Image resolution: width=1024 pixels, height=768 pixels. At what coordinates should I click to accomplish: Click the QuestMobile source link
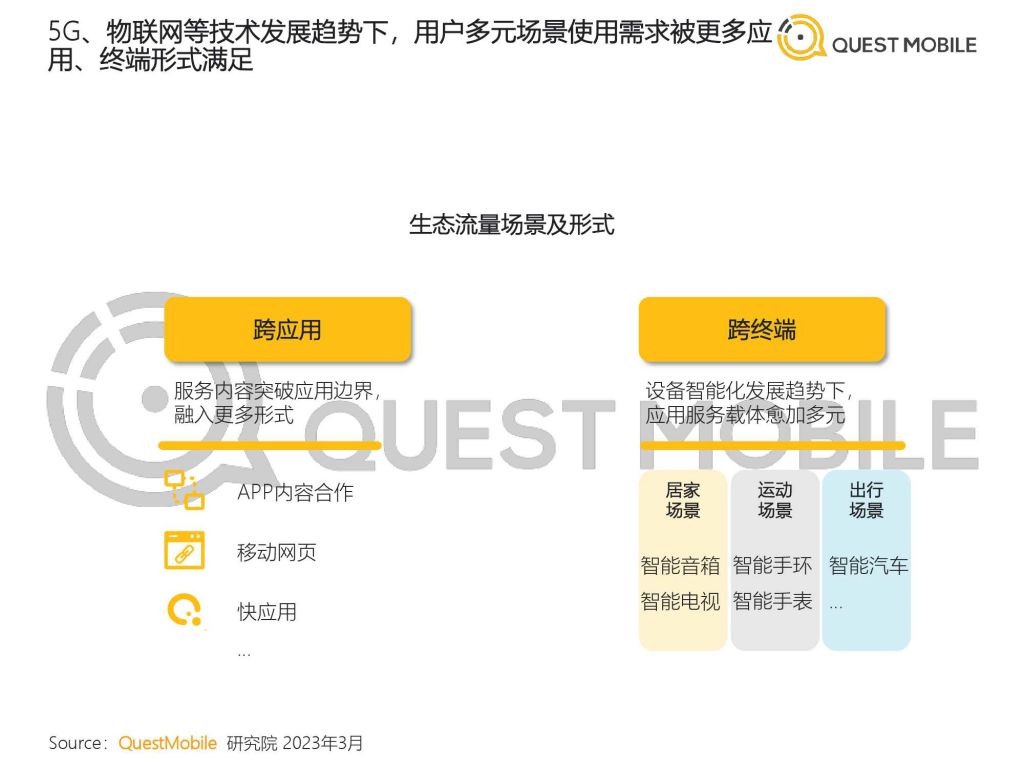(167, 743)
